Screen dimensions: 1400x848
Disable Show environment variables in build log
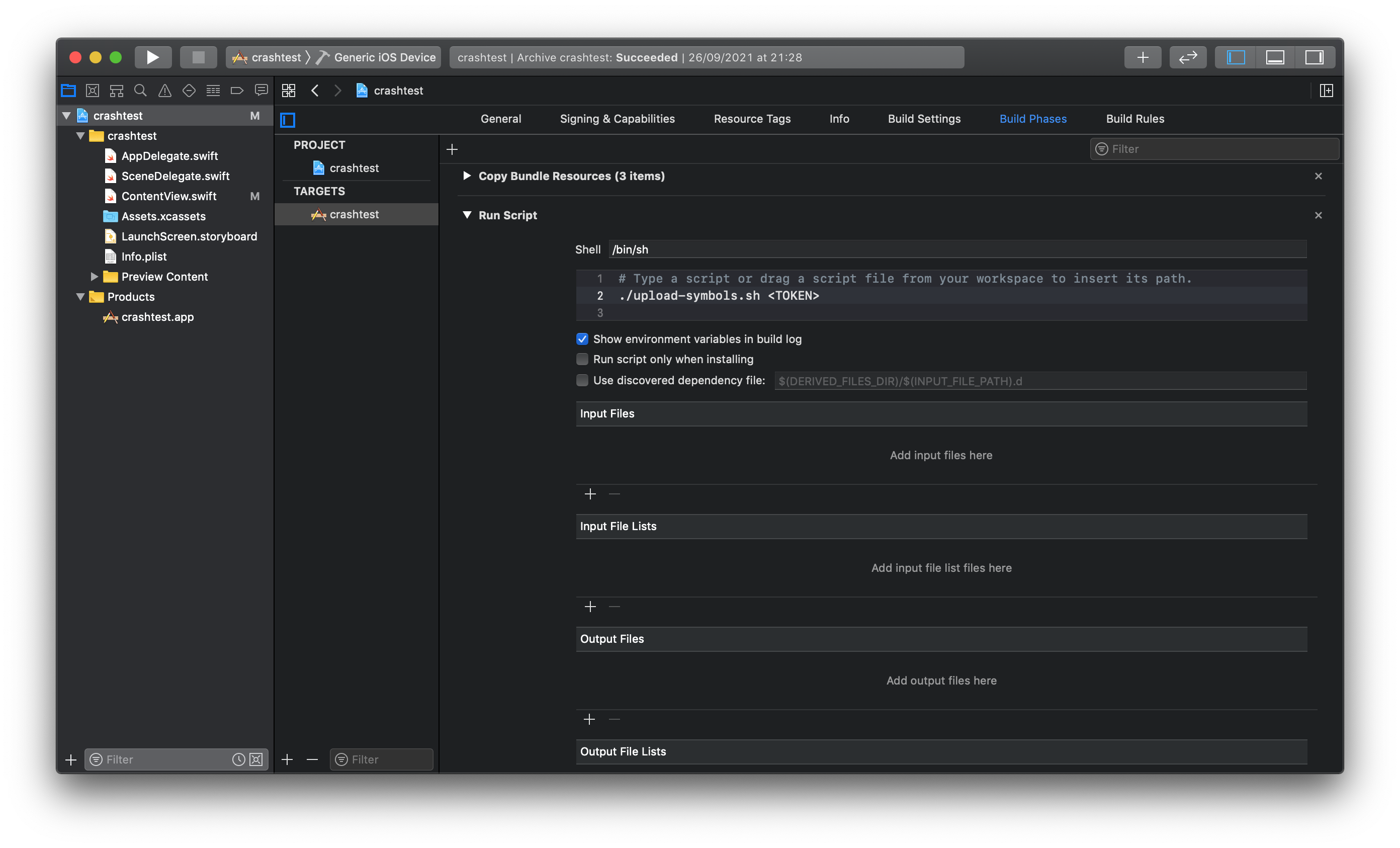coord(582,340)
